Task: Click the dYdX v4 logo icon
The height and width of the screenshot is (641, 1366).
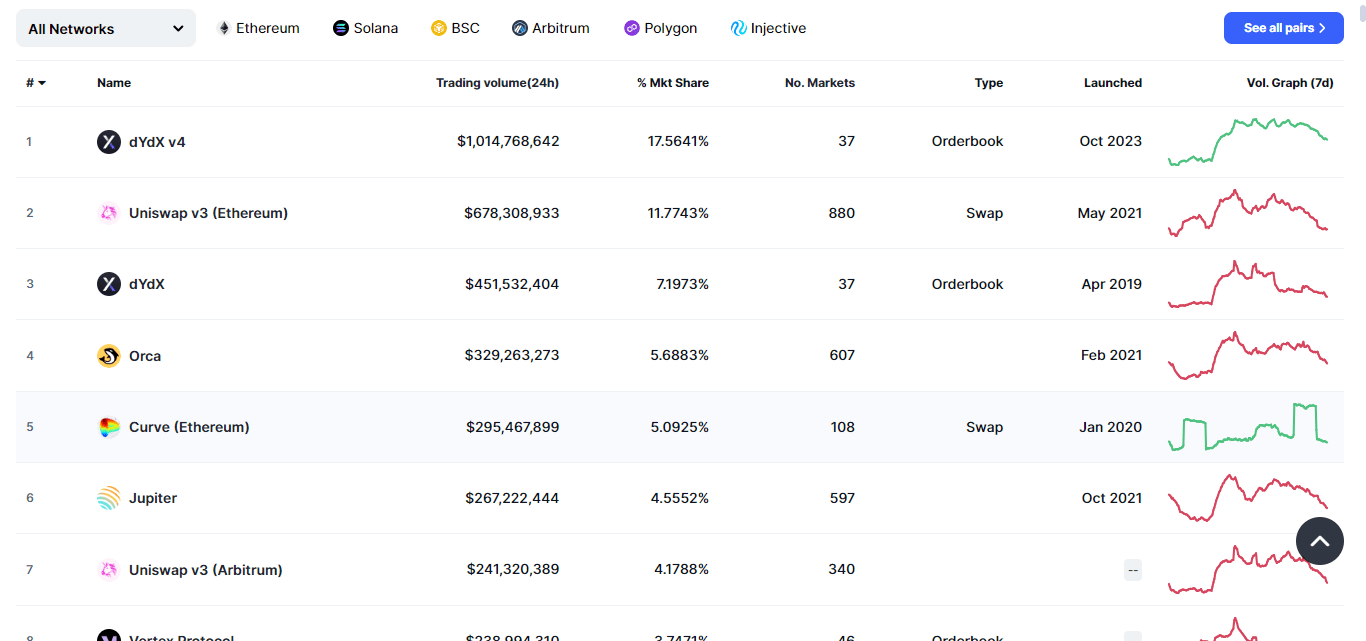Action: [109, 142]
